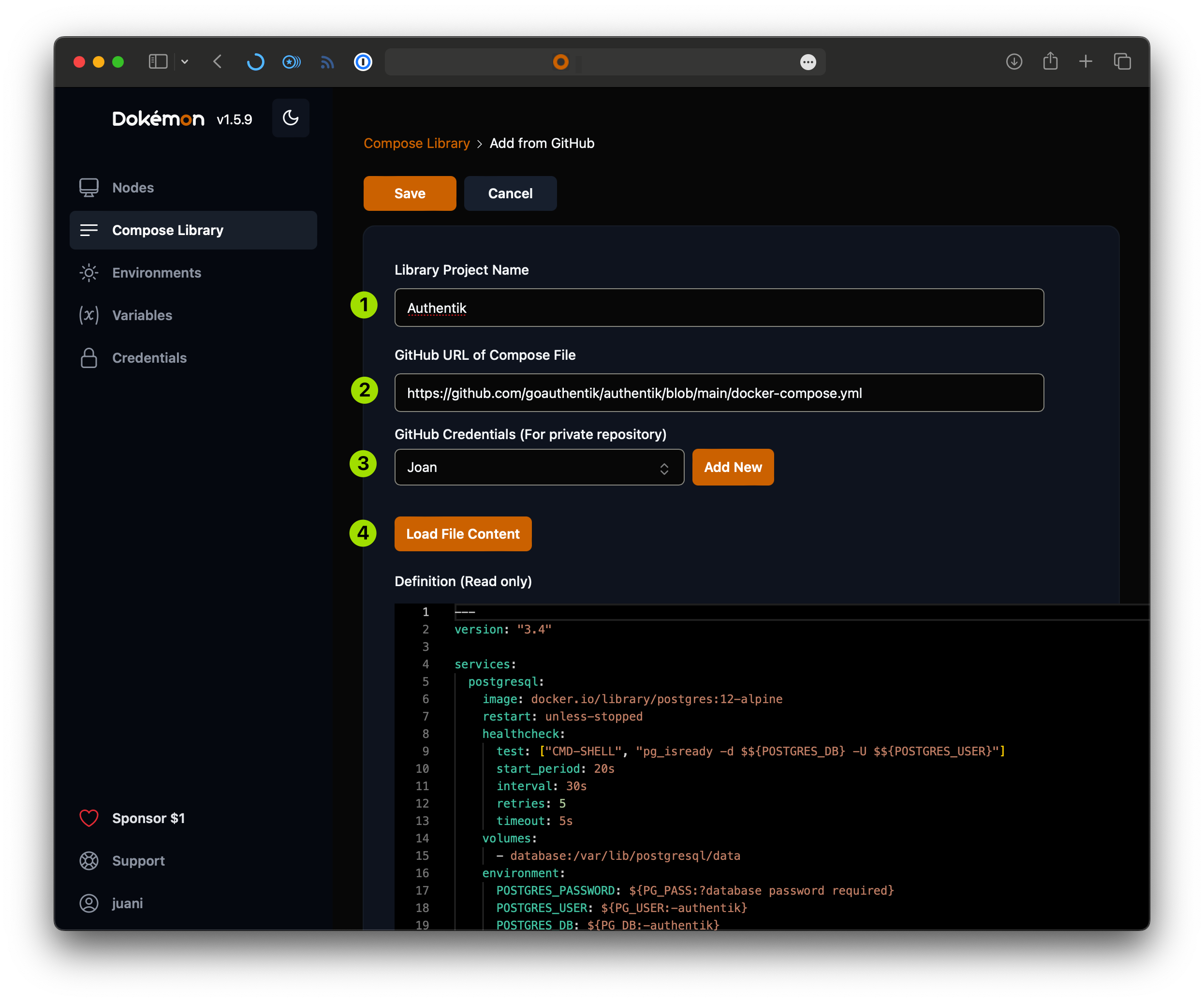This screenshot has width=1204, height=1002.
Task: Click the postgres image line
Action: point(632,699)
